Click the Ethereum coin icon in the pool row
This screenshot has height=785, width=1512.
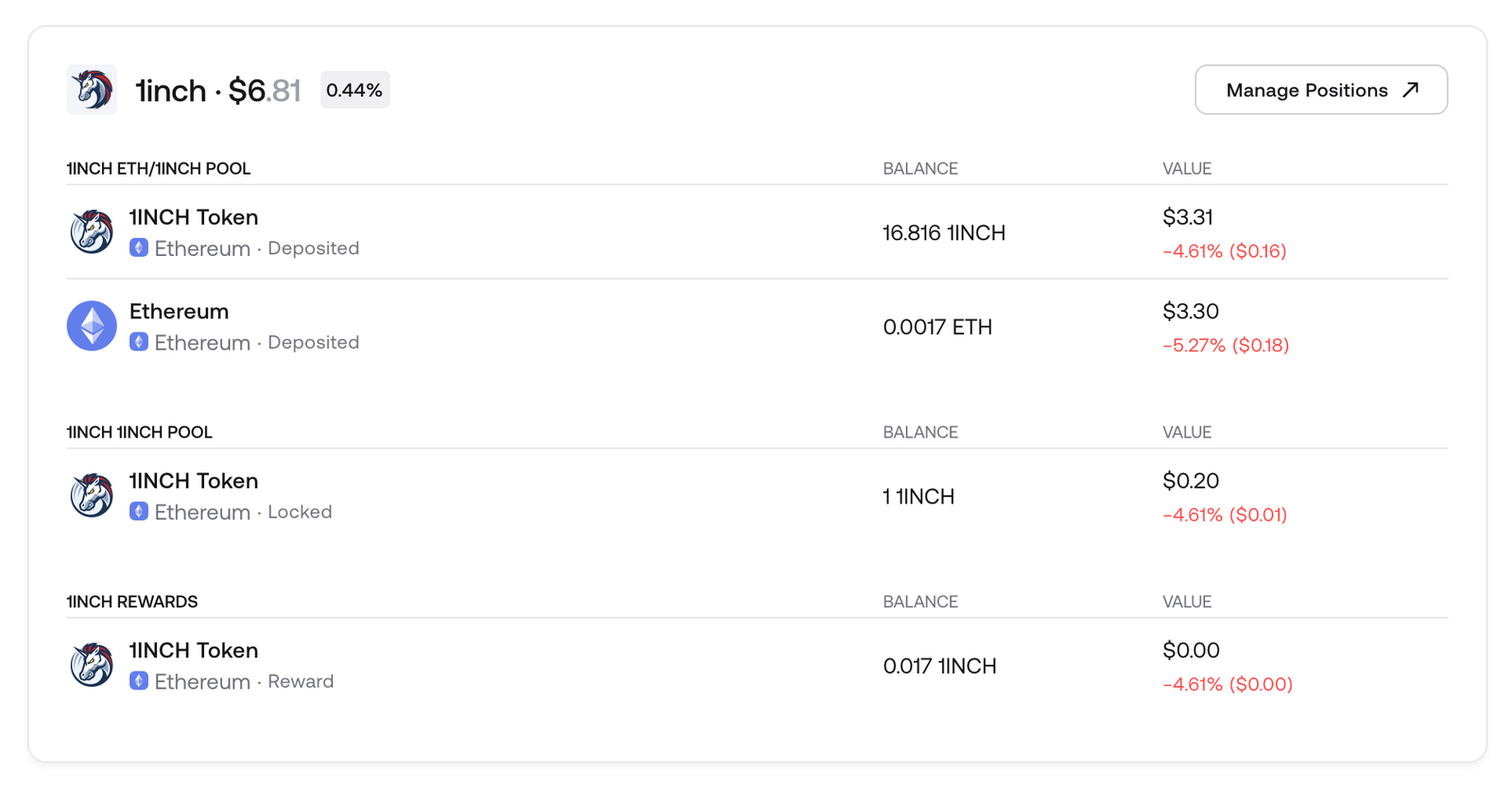[91, 326]
